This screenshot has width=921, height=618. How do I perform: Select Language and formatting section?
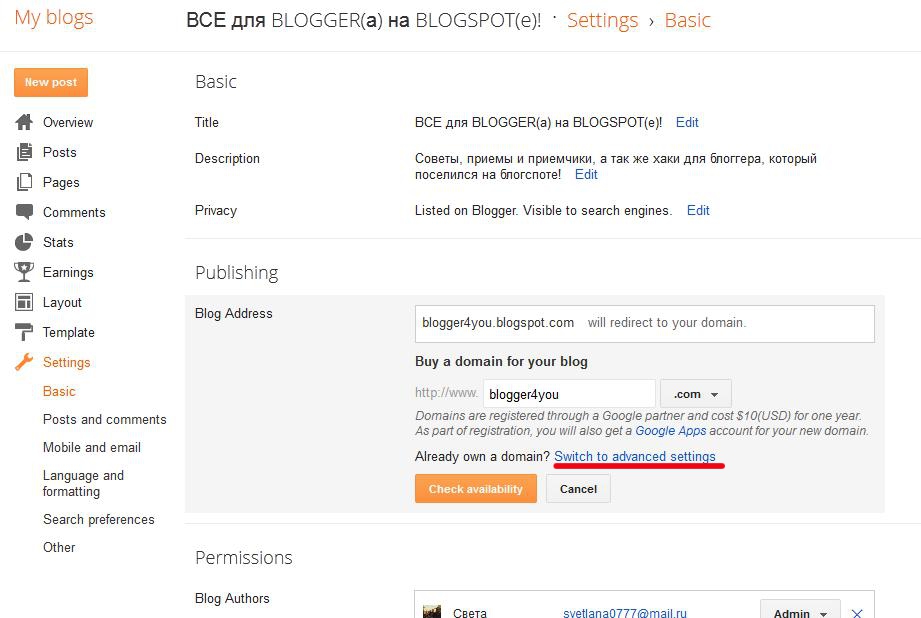tap(83, 483)
